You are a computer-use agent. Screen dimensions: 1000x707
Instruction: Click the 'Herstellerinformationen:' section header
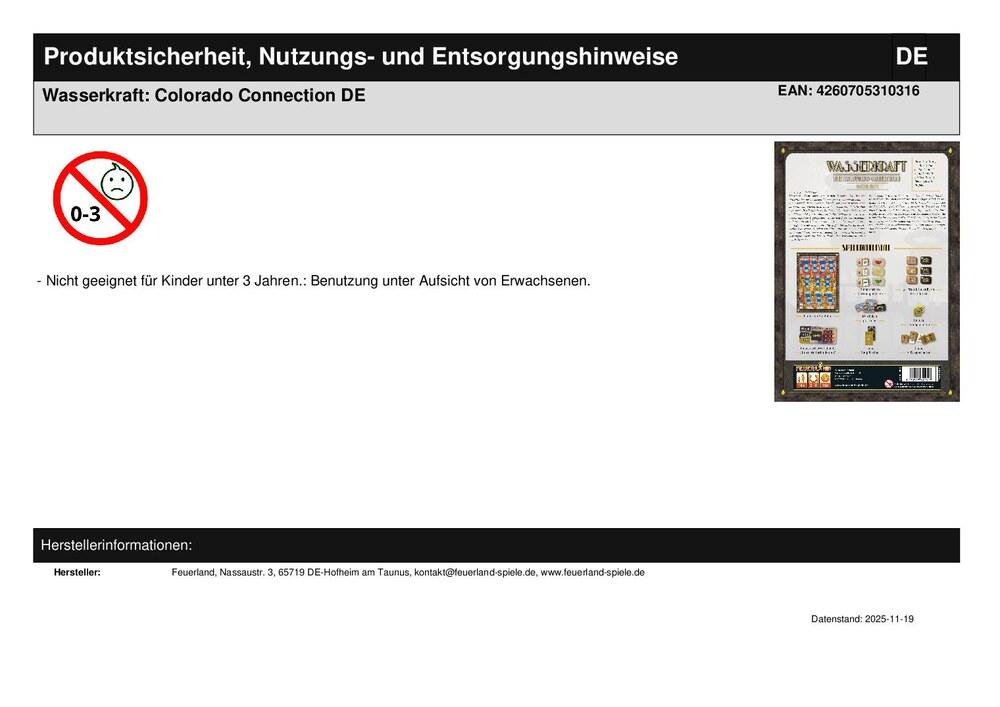click(116, 546)
